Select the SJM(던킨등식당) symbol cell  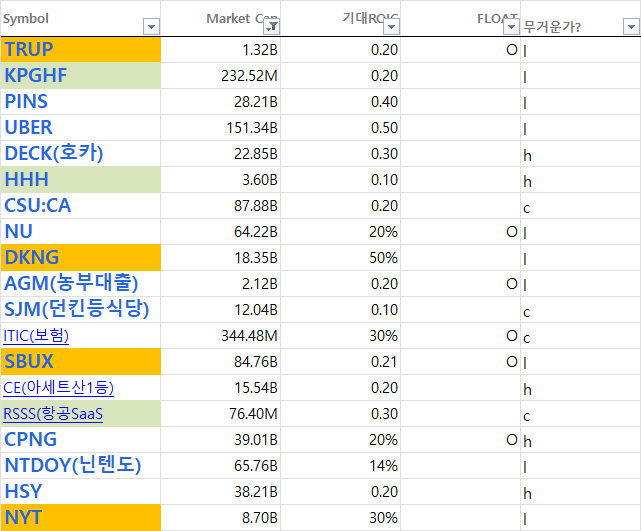[x=81, y=309]
